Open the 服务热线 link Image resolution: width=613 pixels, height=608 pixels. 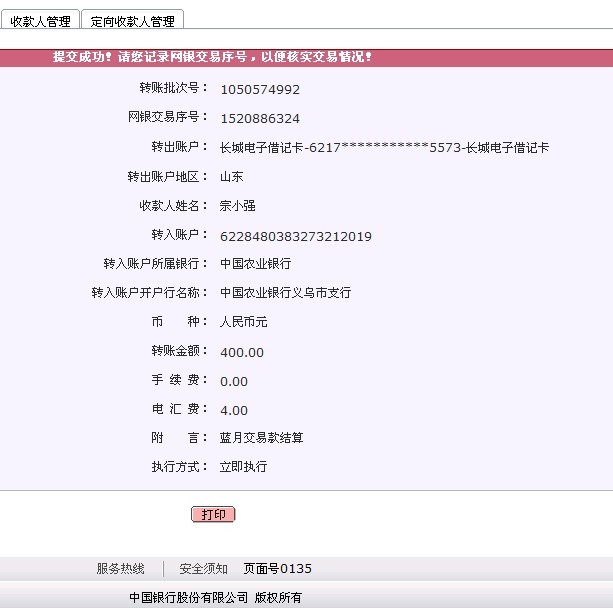(120, 569)
